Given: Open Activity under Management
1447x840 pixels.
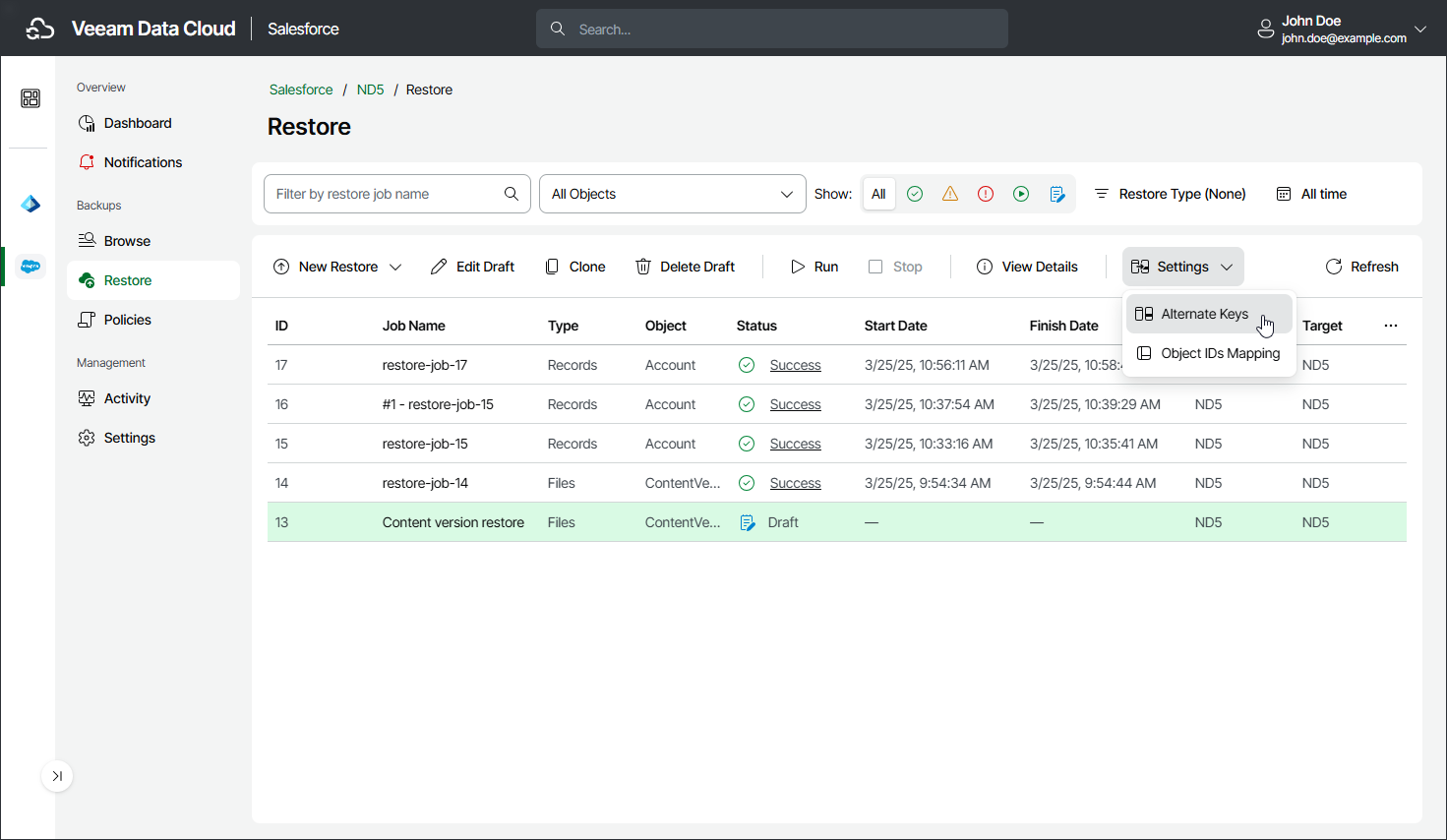Looking at the screenshot, I should click(x=153, y=398).
